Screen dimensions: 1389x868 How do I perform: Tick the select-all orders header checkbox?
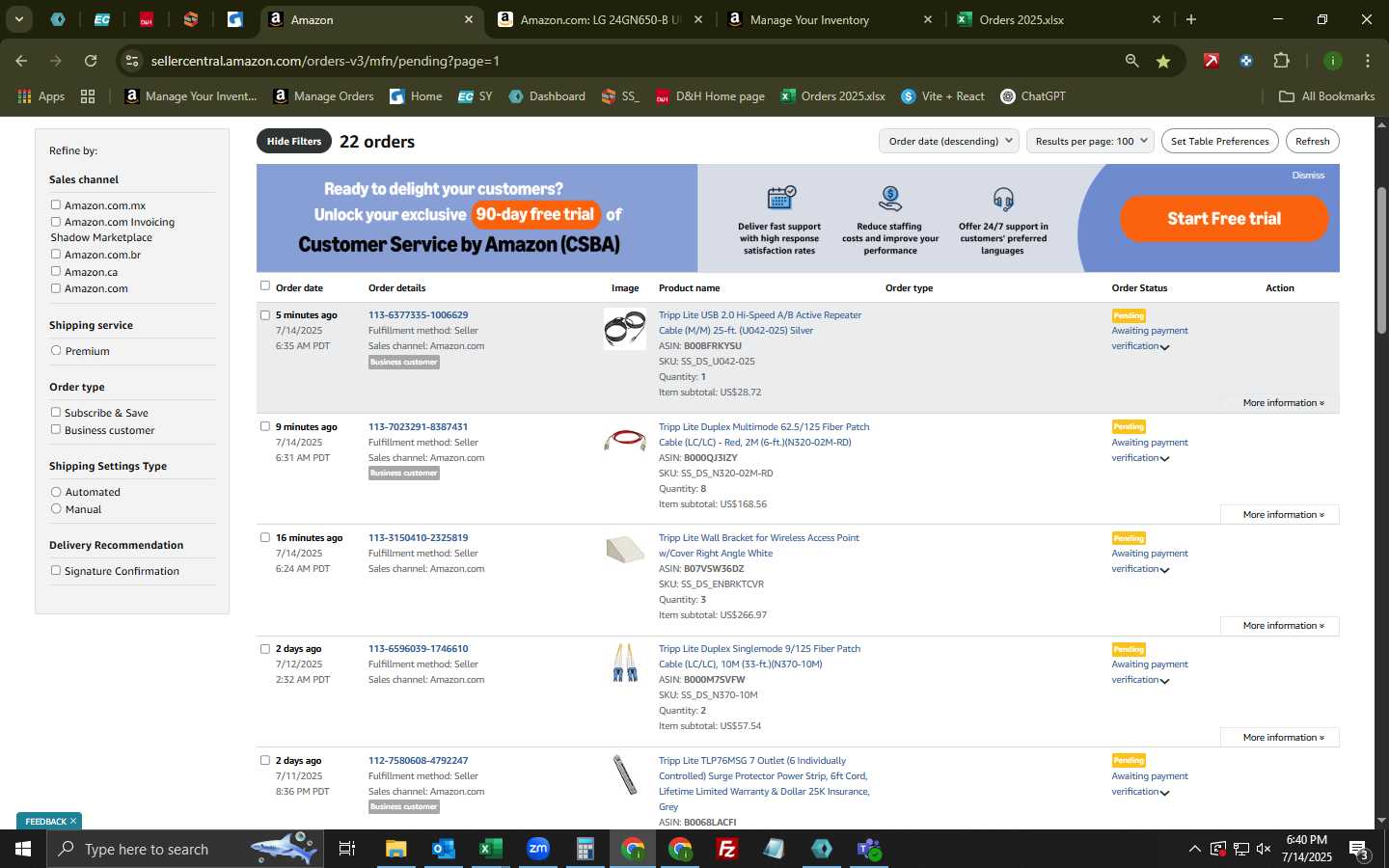(265, 285)
